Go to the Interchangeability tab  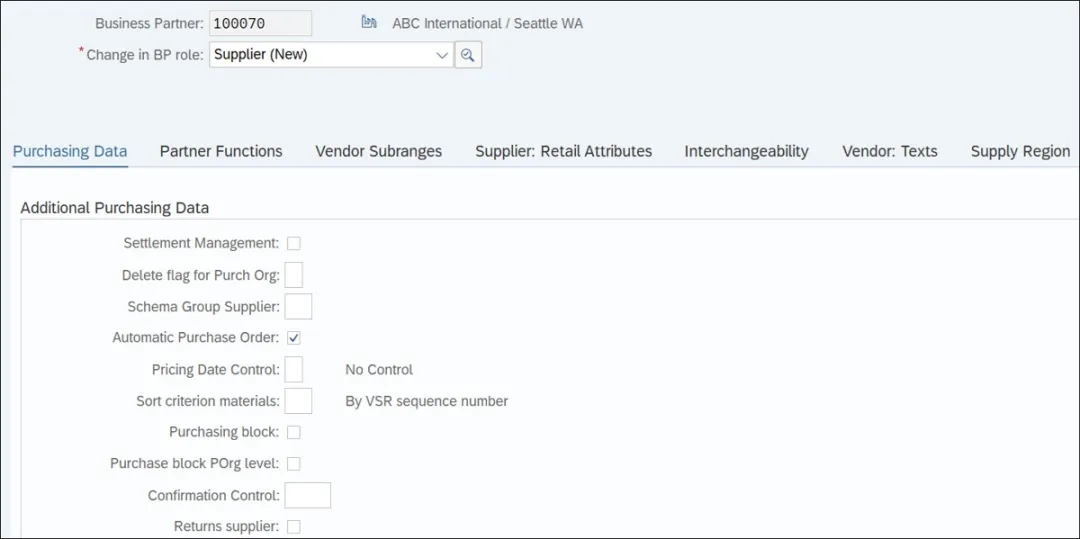coord(746,151)
